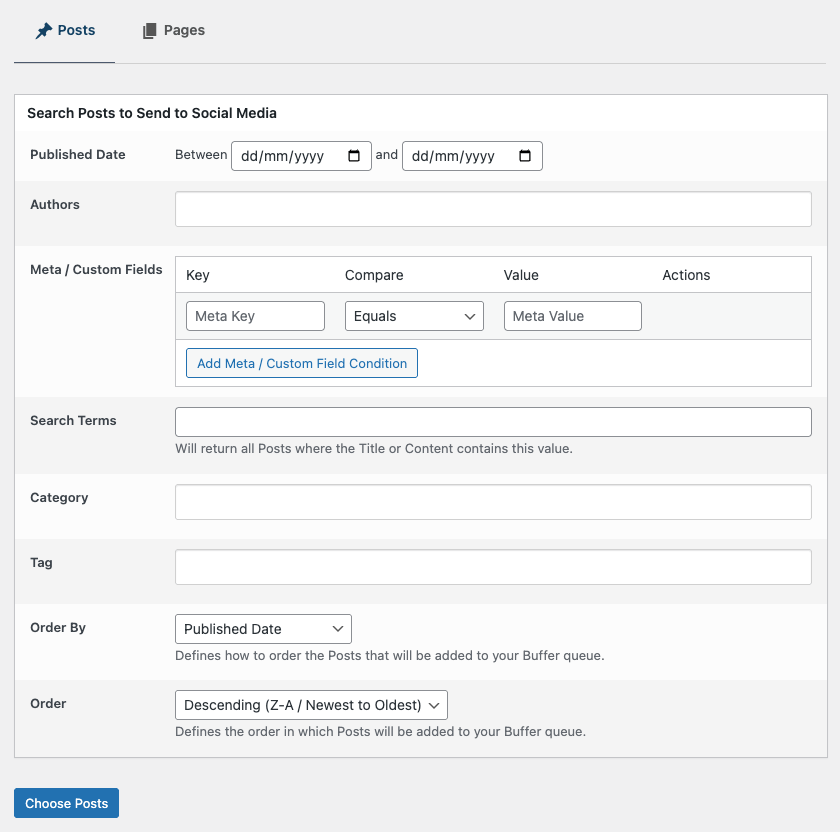Focus the Search Terms input

[x=493, y=422]
